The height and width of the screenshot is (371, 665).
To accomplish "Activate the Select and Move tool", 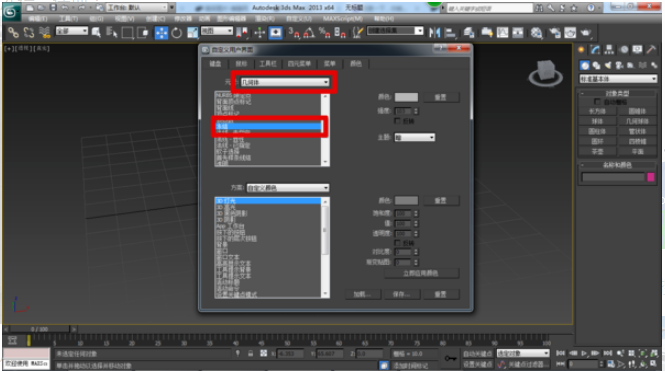I will tap(161, 32).
